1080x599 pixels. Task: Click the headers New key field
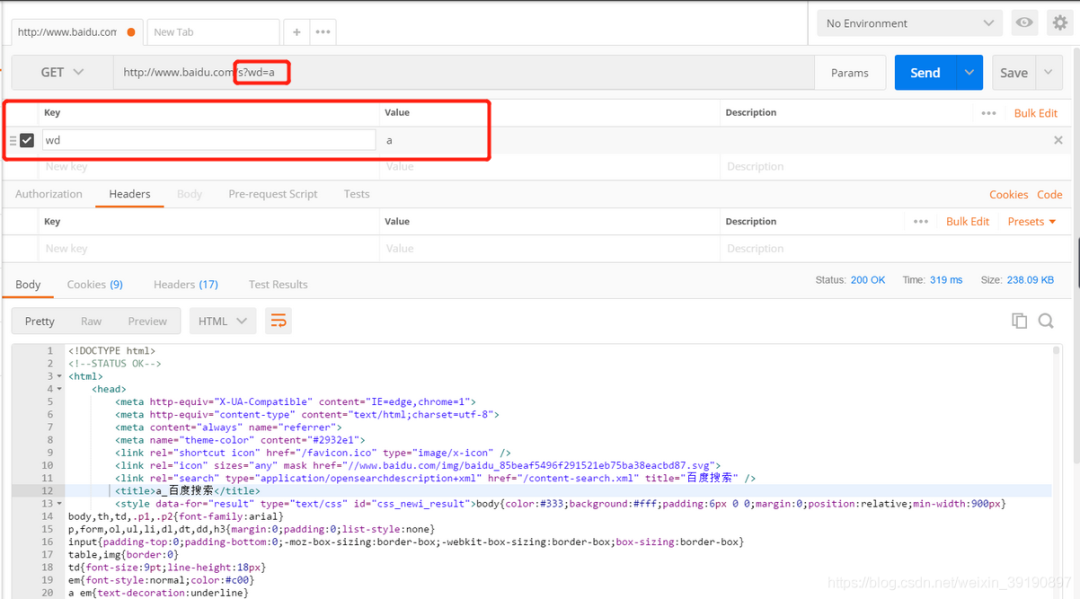pyautogui.click(x=209, y=249)
